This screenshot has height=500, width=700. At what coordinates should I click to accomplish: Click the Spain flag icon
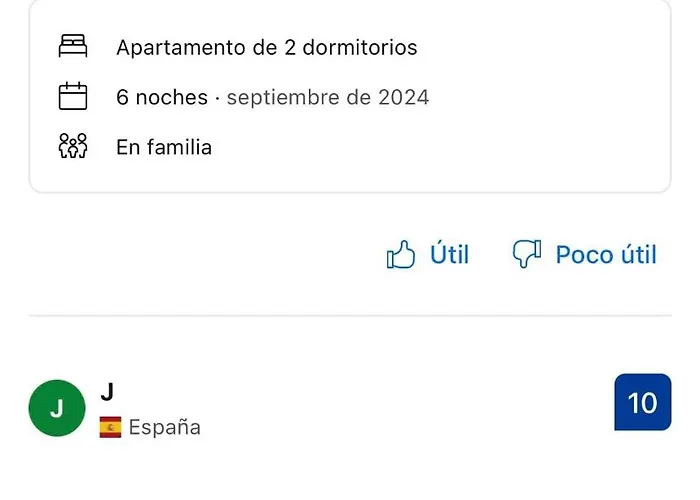(111, 428)
